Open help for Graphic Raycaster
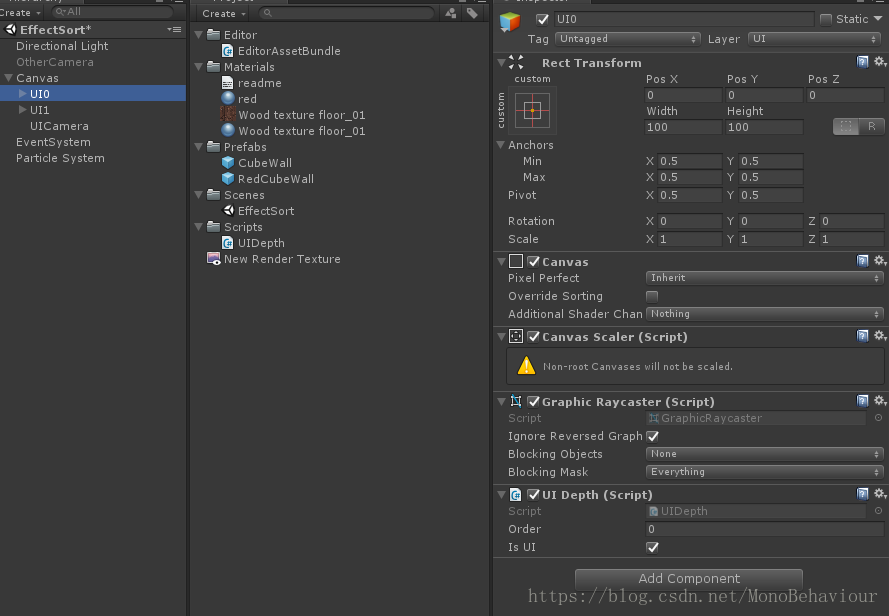This screenshot has width=889, height=616. pos(862,401)
